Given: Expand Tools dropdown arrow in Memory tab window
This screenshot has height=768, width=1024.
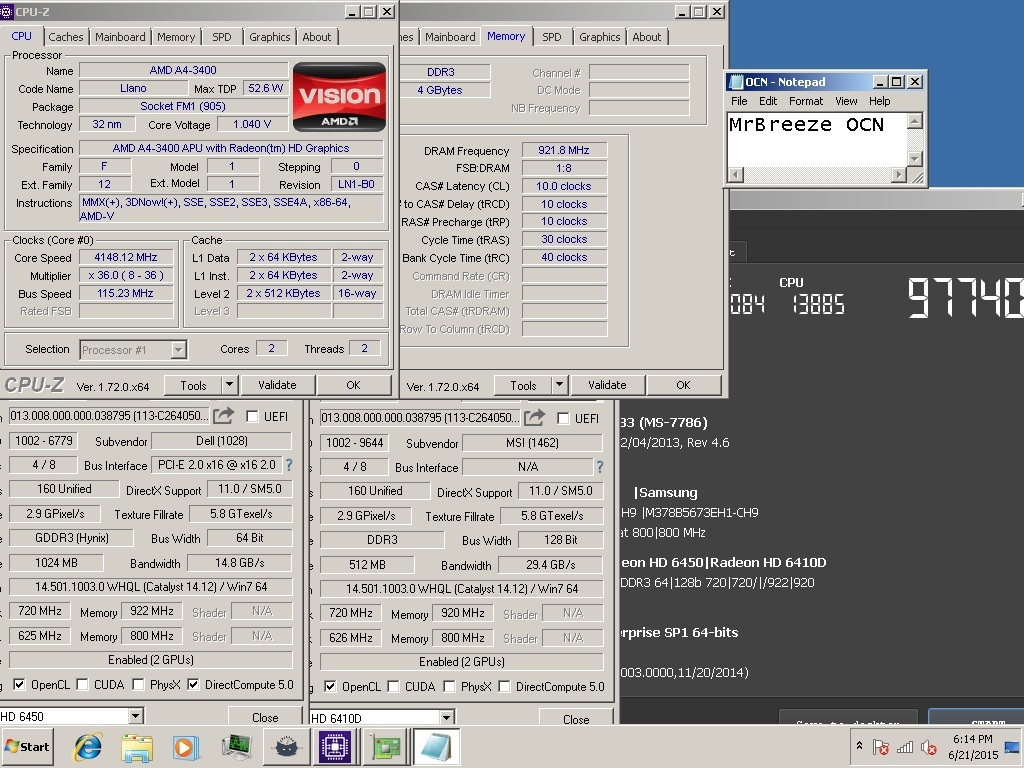Looking at the screenshot, I should click(x=559, y=385).
